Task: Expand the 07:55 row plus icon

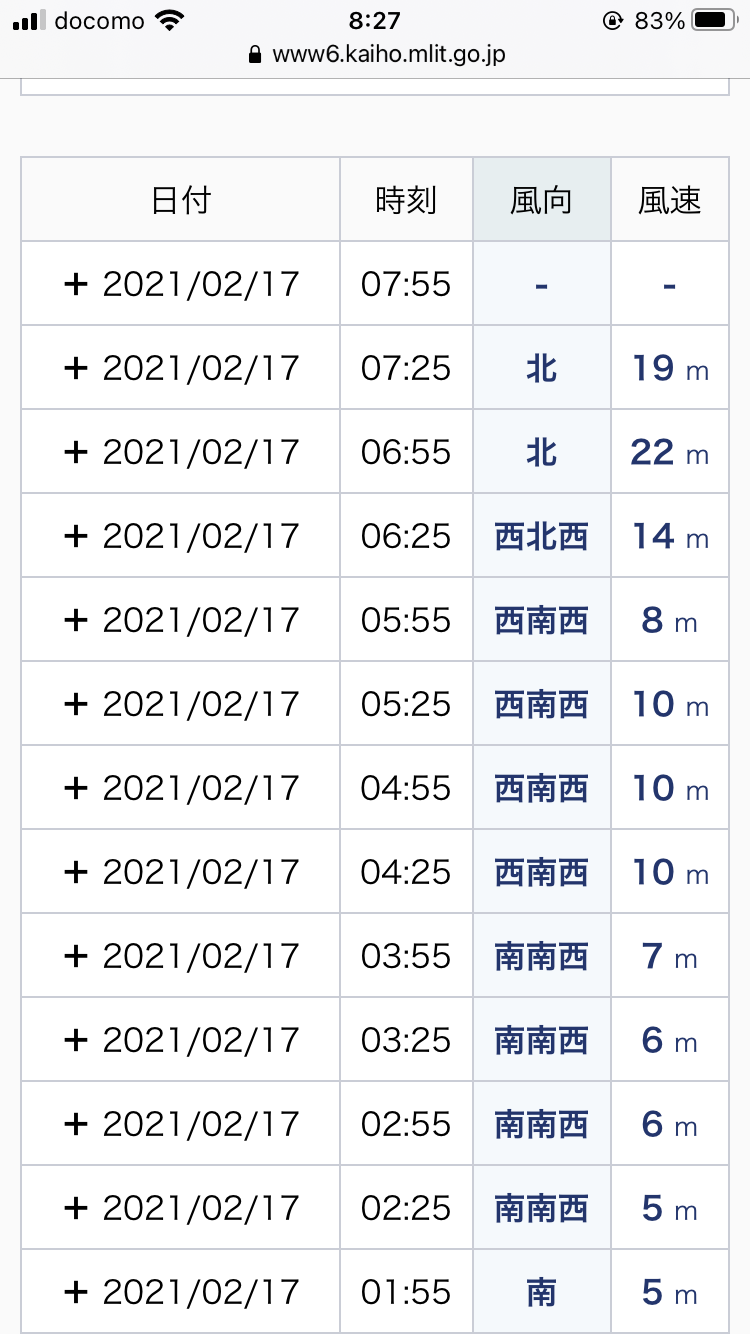Action: [x=76, y=284]
